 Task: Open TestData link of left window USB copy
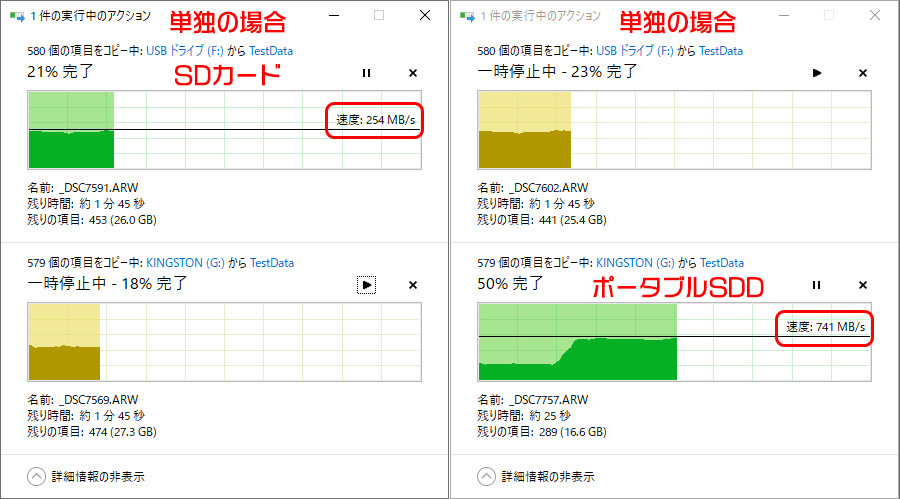(x=271, y=51)
